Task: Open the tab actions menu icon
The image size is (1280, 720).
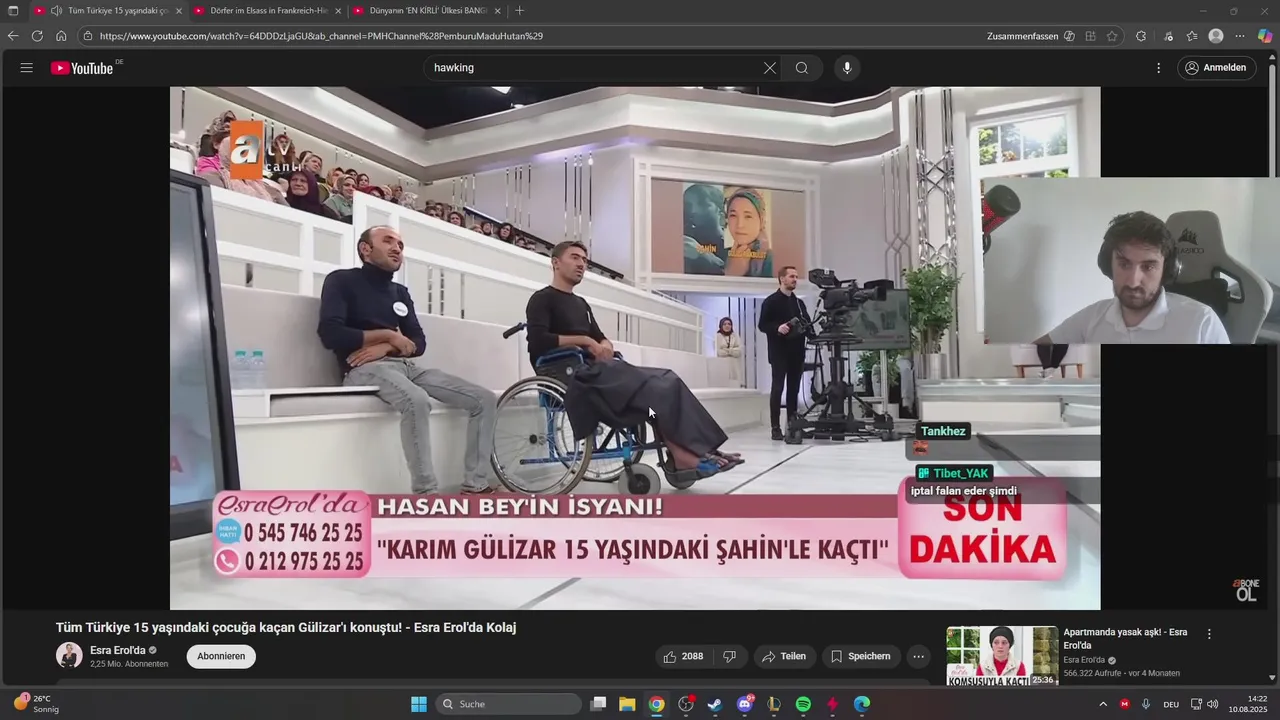Action: tap(13, 11)
